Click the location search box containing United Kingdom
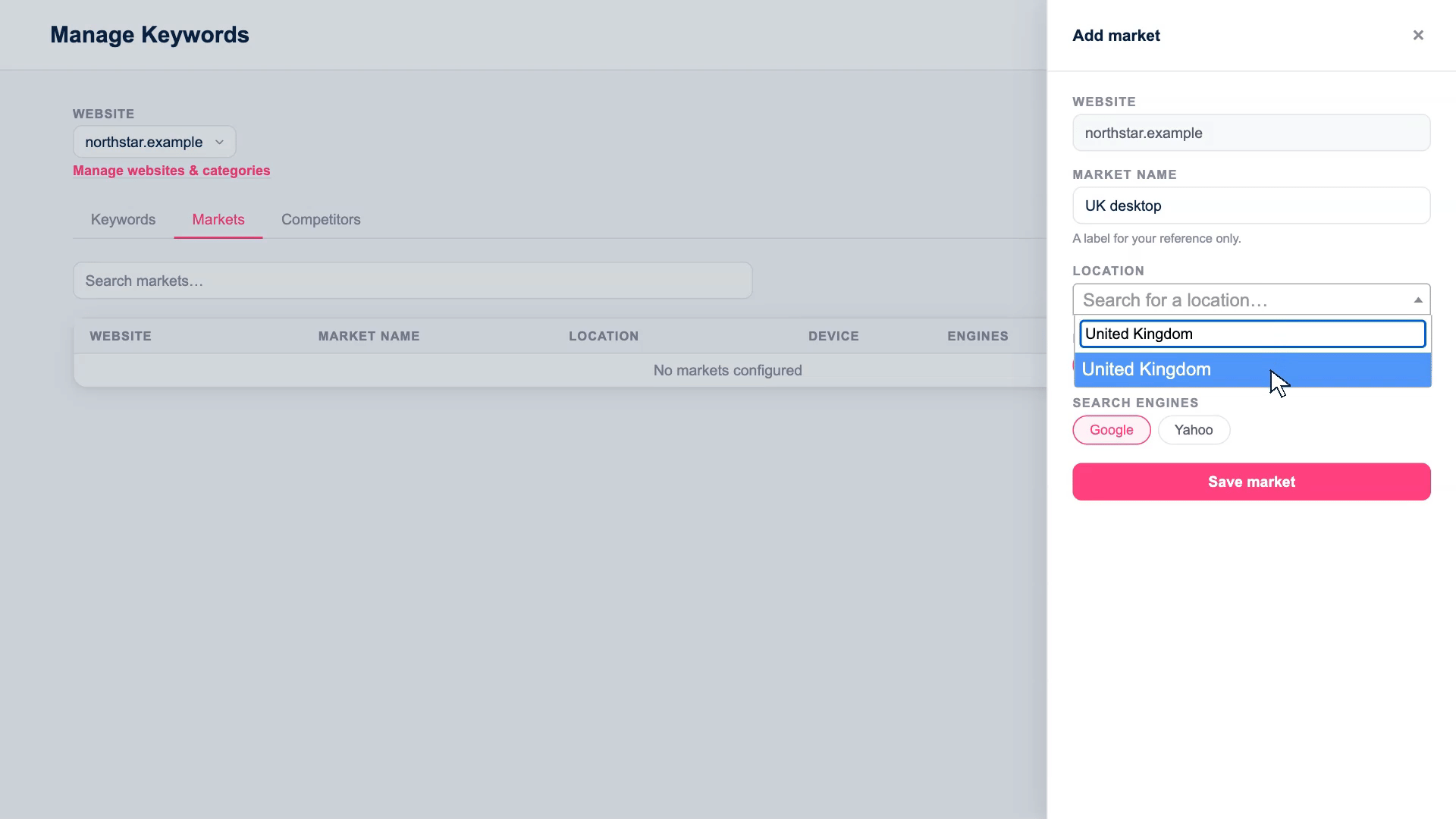Image resolution: width=1456 pixels, height=819 pixels. coord(1252,334)
